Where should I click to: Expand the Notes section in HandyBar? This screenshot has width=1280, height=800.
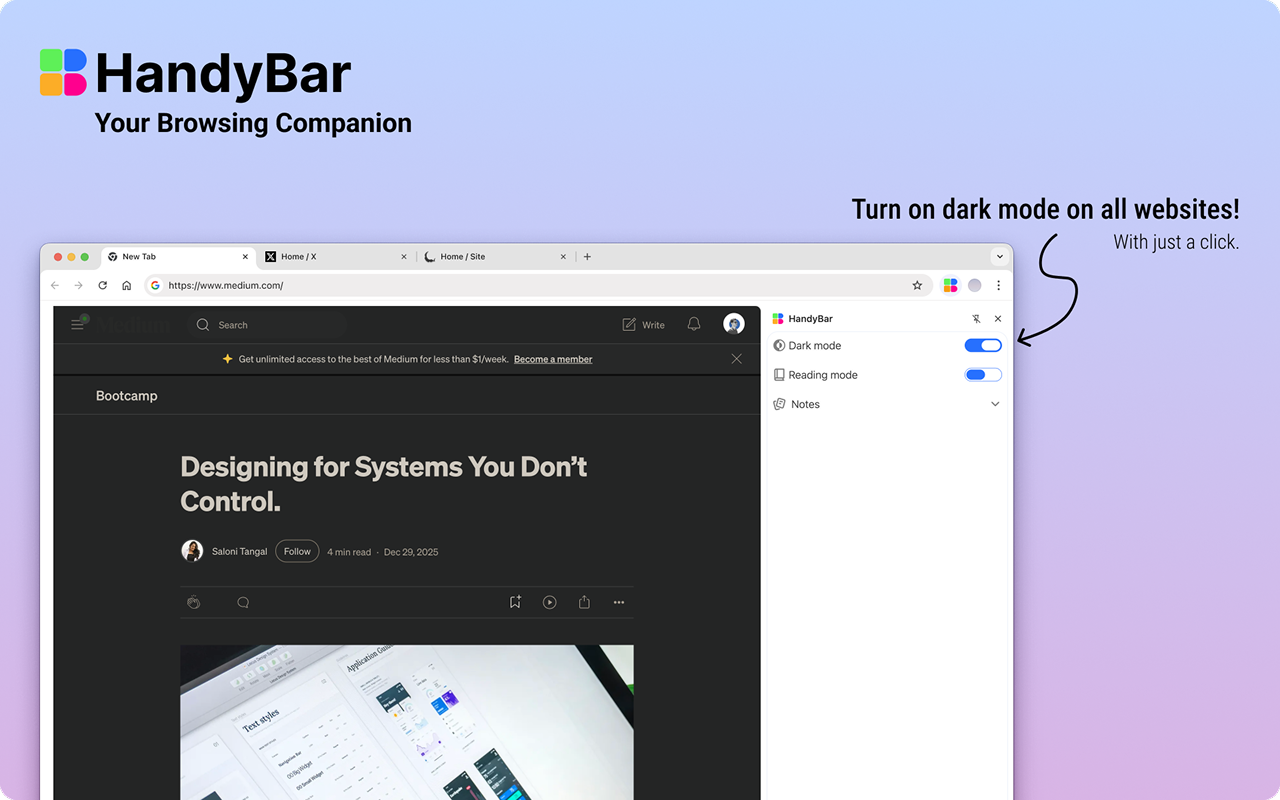point(995,403)
